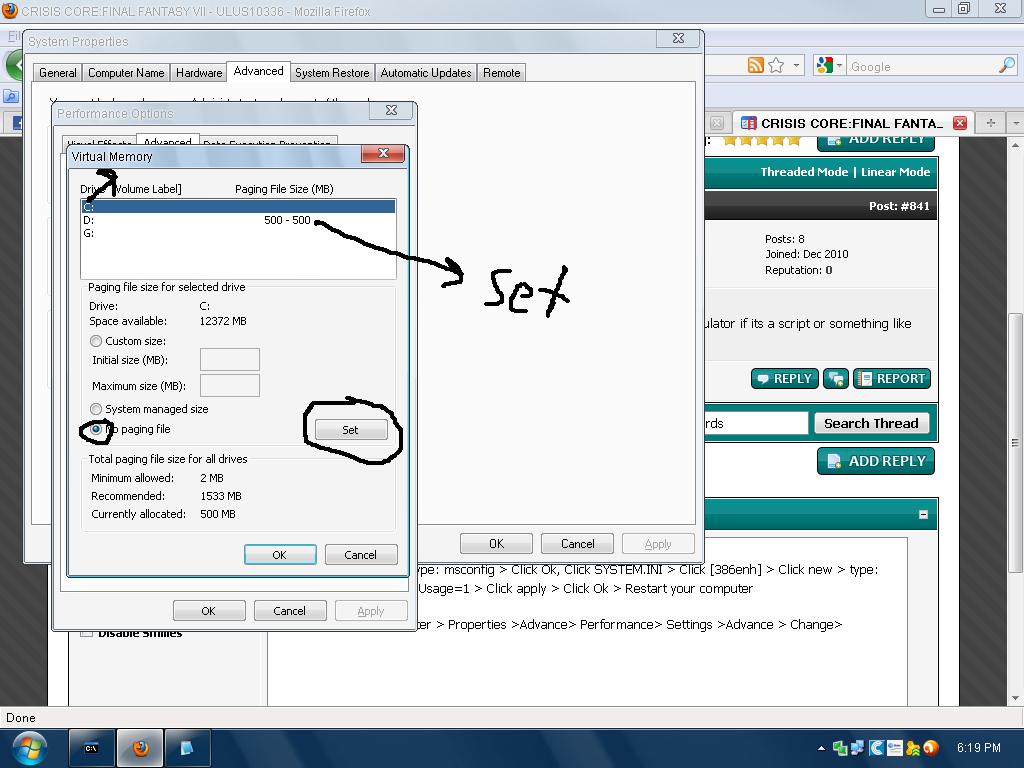1024x768 pixels.
Task: Open the Remote tab
Action: pos(502,72)
